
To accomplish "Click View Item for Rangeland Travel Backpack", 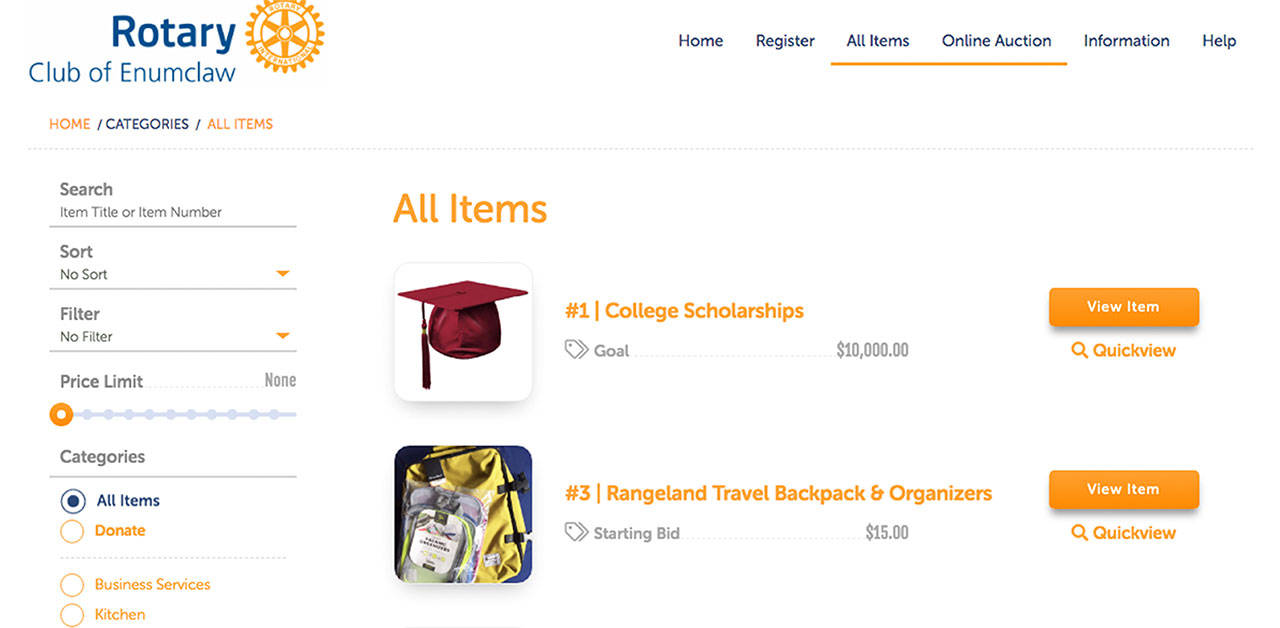I will pos(1123,489).
